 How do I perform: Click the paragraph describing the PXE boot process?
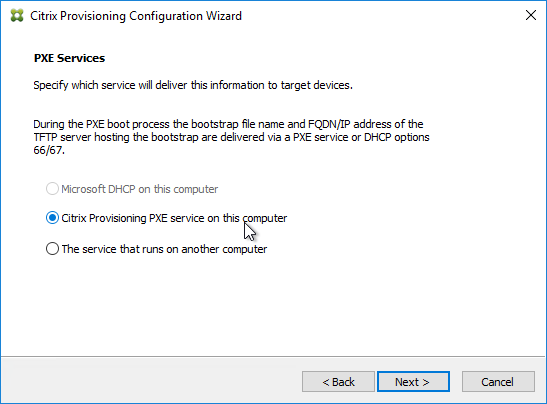click(x=231, y=137)
